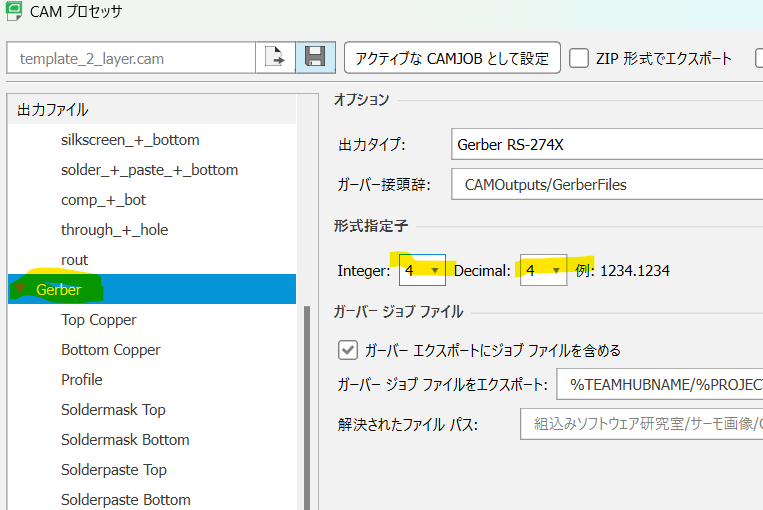The height and width of the screenshot is (510, 763).
Task: Click the template_2_layer.cam file name field
Action: coord(130,58)
